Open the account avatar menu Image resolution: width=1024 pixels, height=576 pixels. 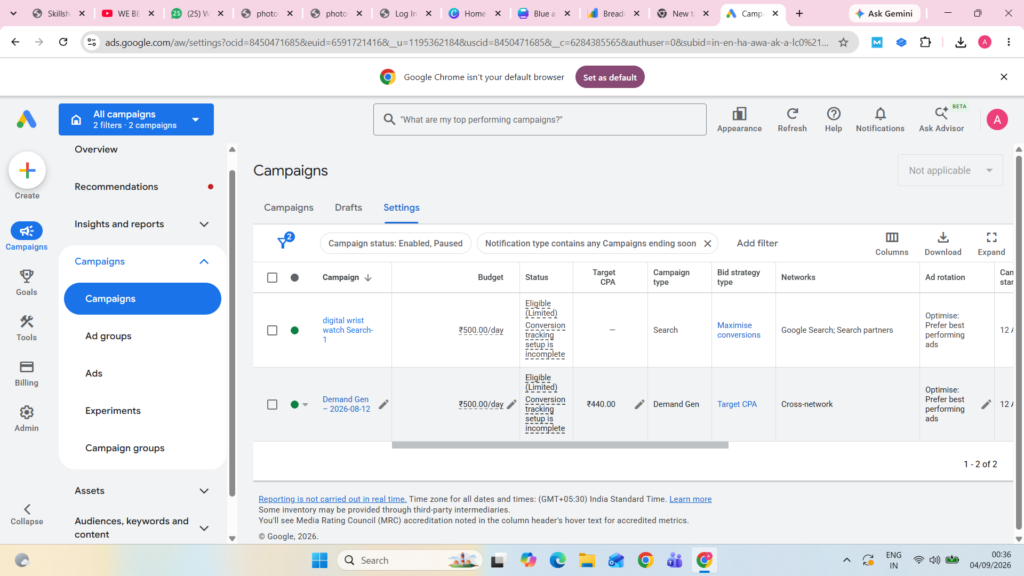coord(997,120)
